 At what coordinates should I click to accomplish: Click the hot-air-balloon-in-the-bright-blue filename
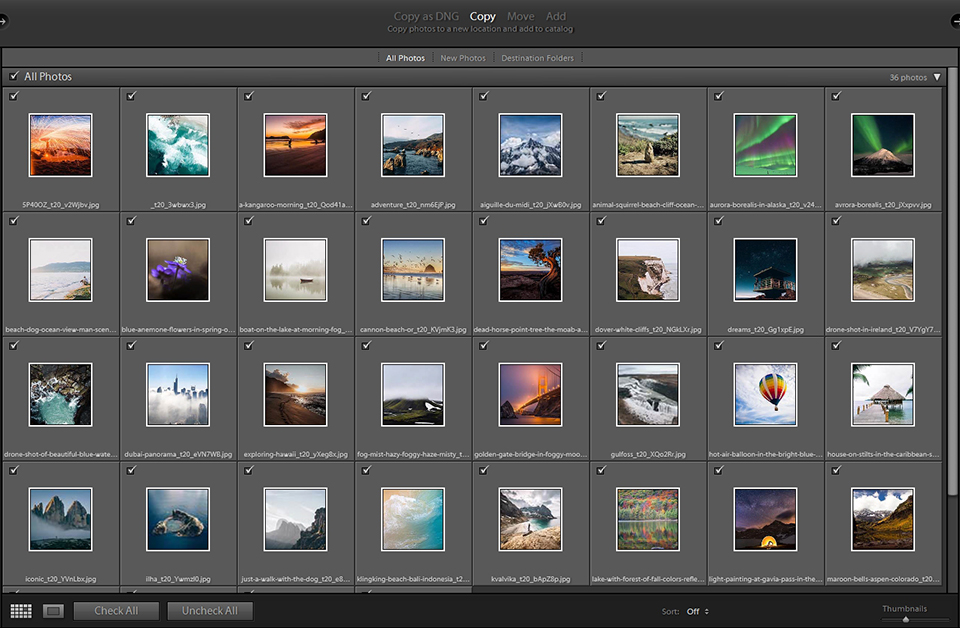pos(765,455)
